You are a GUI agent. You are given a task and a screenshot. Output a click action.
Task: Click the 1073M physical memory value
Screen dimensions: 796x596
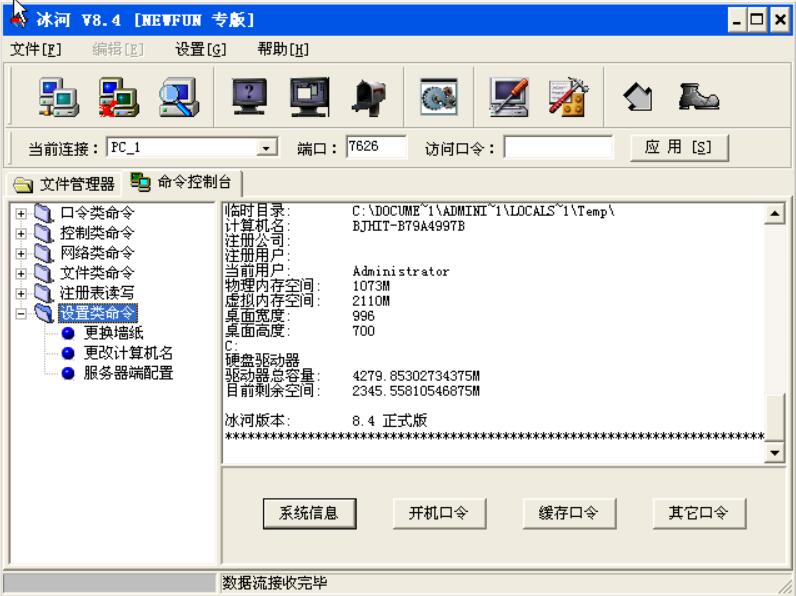(371, 286)
